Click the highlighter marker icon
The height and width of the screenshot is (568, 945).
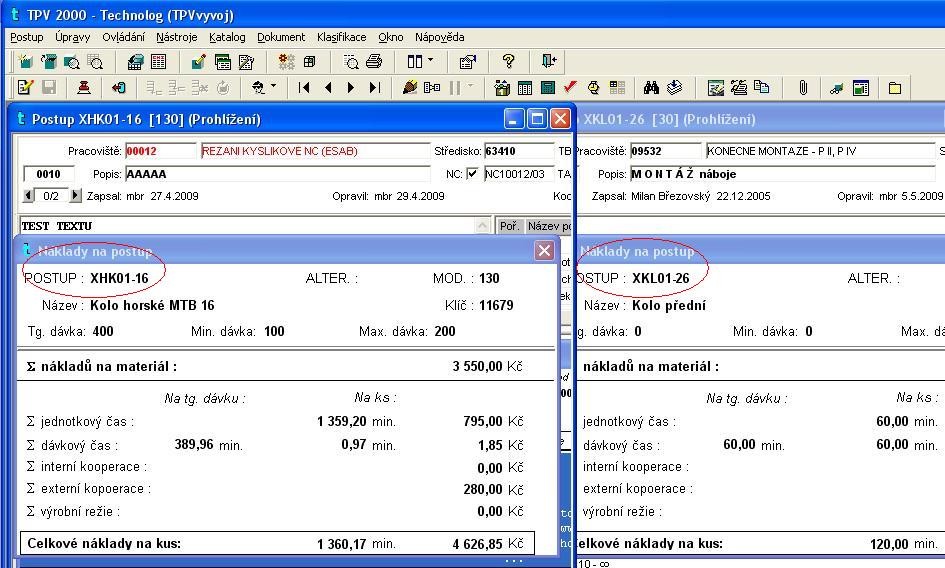coord(410,87)
